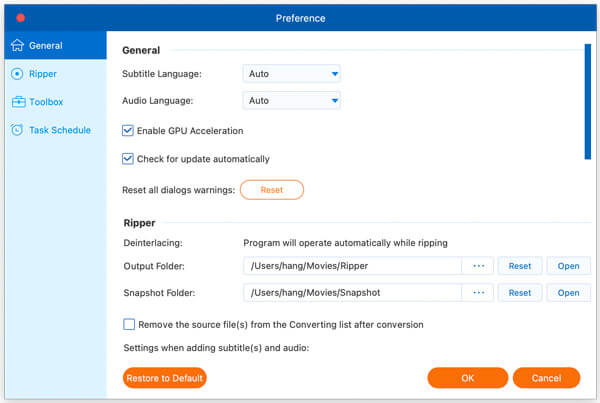Select the Toolbox tab label

tap(46, 101)
